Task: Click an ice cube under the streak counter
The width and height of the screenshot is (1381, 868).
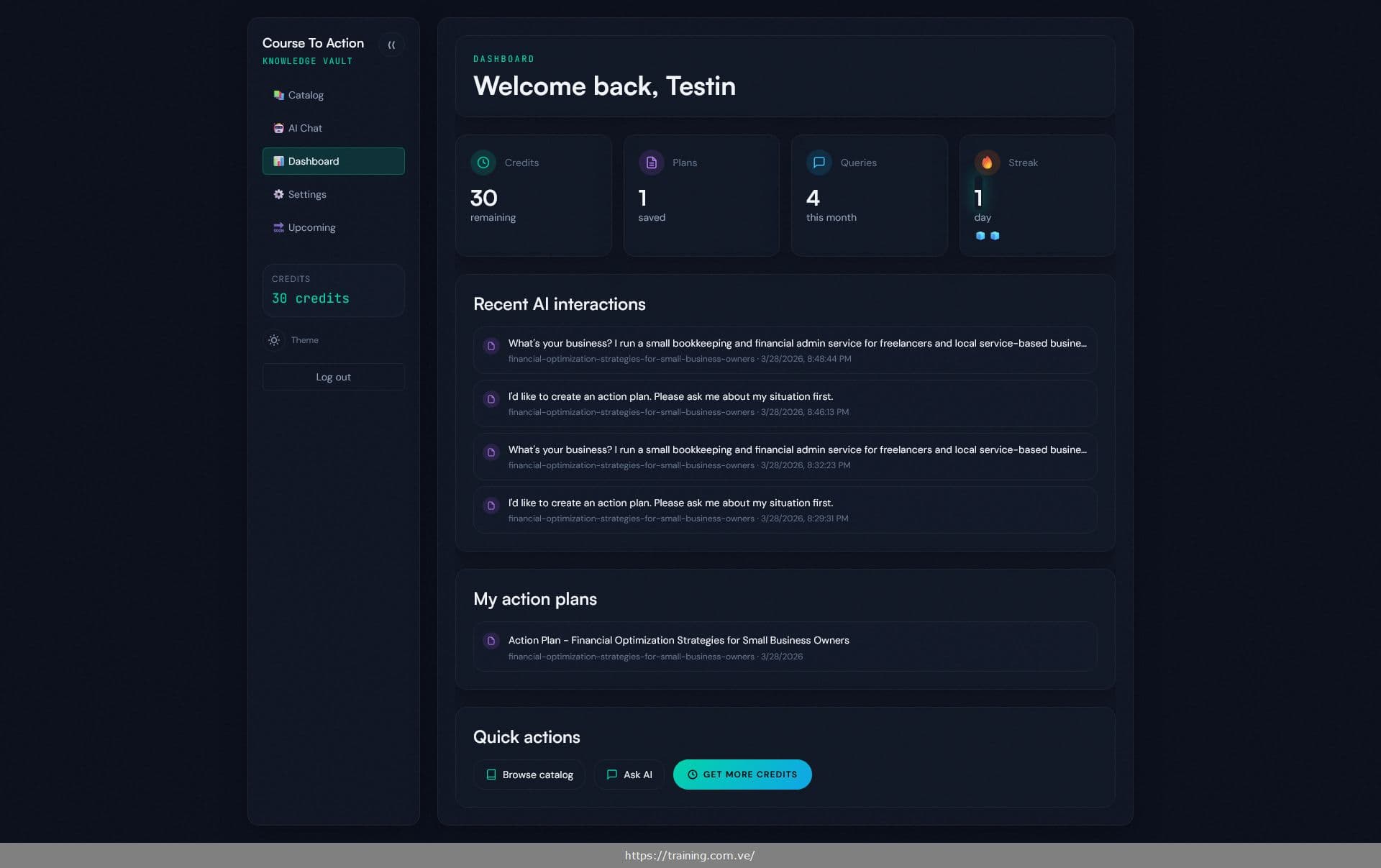Action: 981,235
